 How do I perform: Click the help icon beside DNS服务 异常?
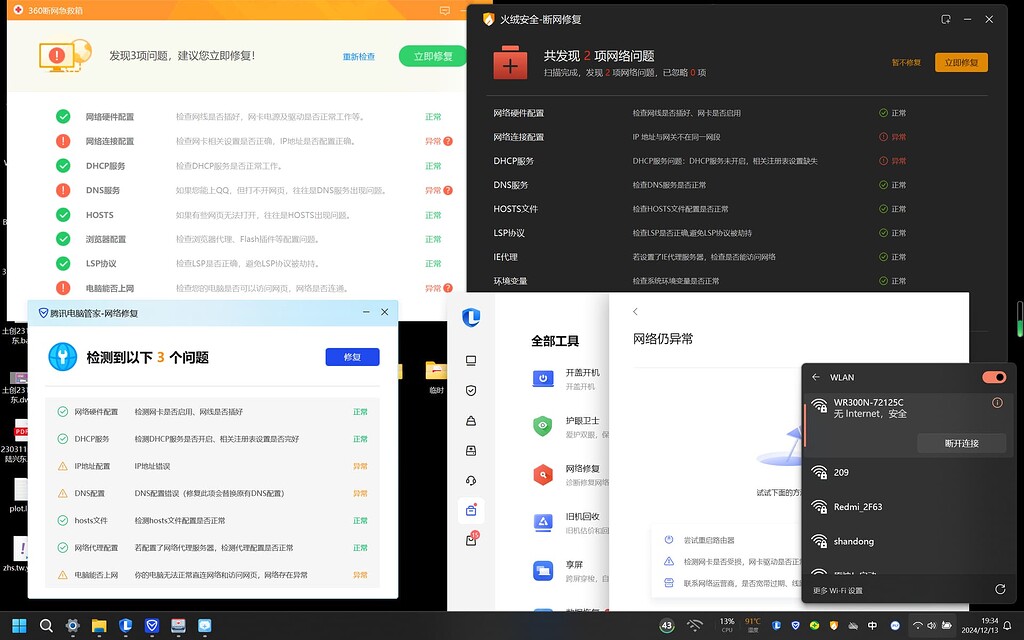(448, 191)
